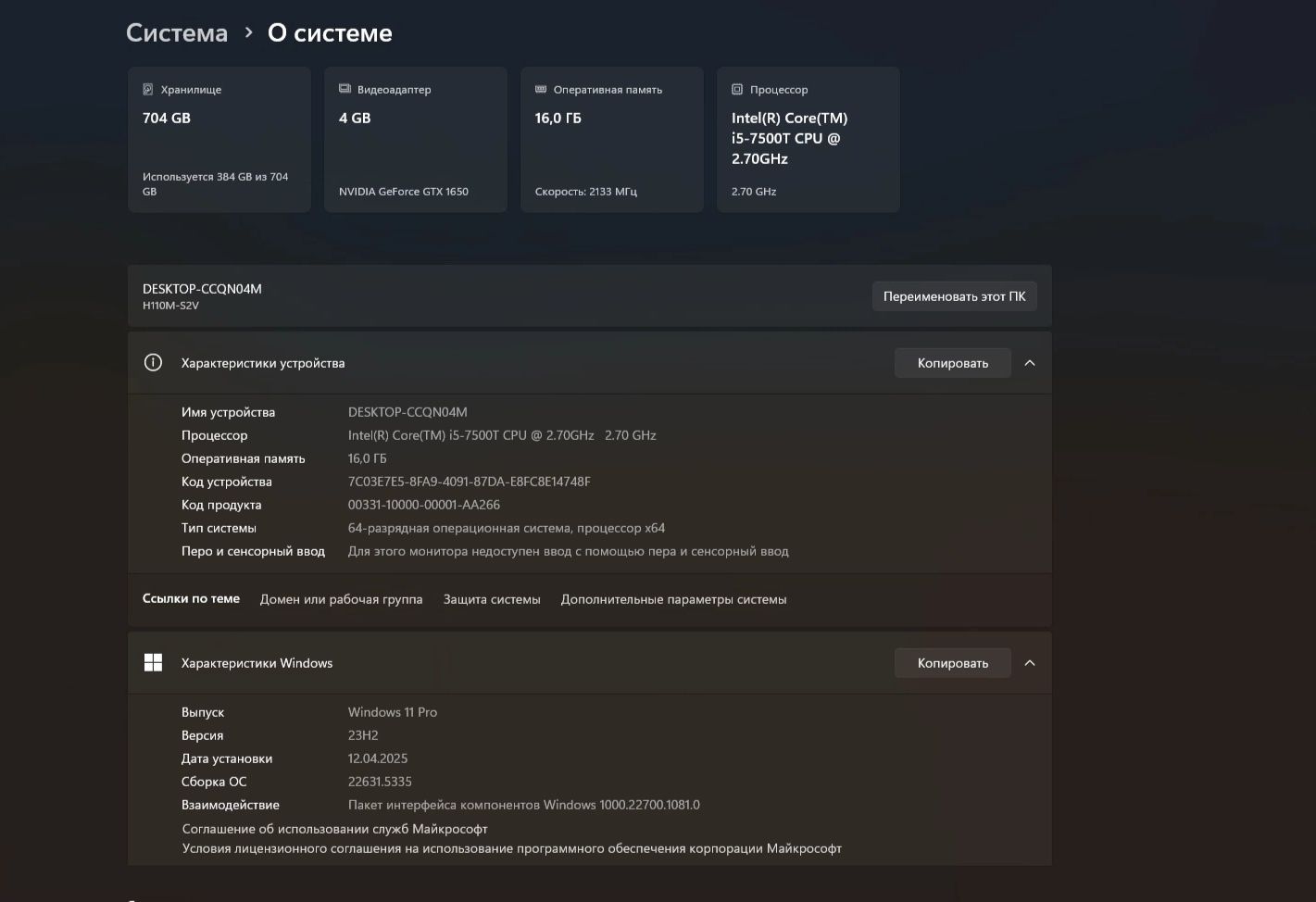1316x902 pixels.
Task: Open the Видеоадаптер card
Action: (x=416, y=139)
